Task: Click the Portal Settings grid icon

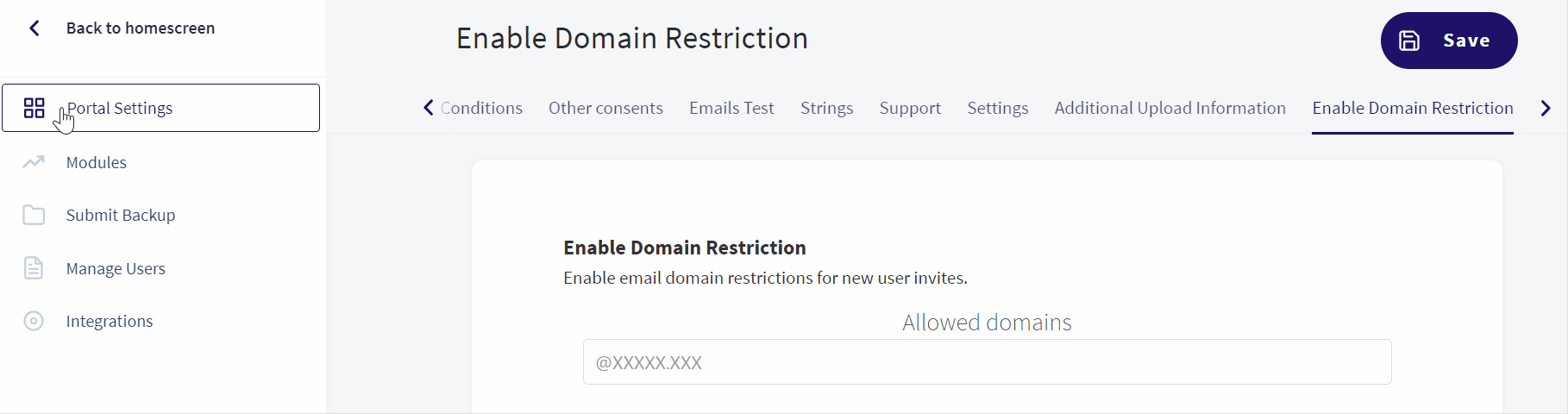Action: coord(34,108)
